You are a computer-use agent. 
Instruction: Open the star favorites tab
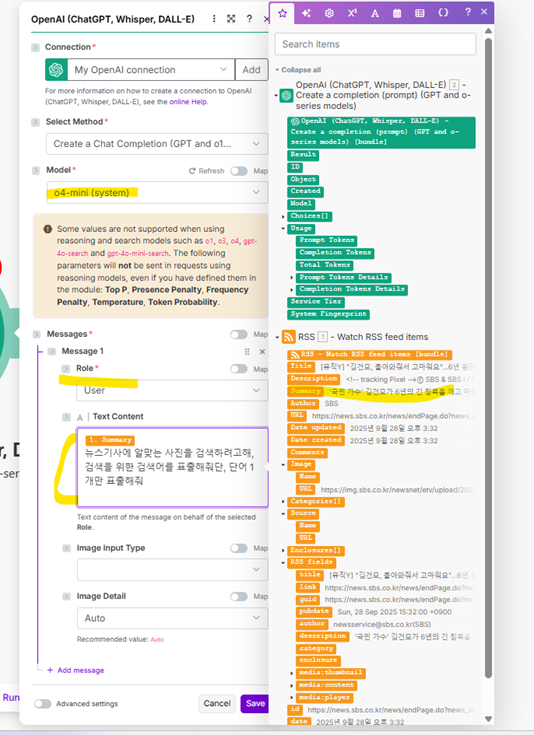(282, 13)
